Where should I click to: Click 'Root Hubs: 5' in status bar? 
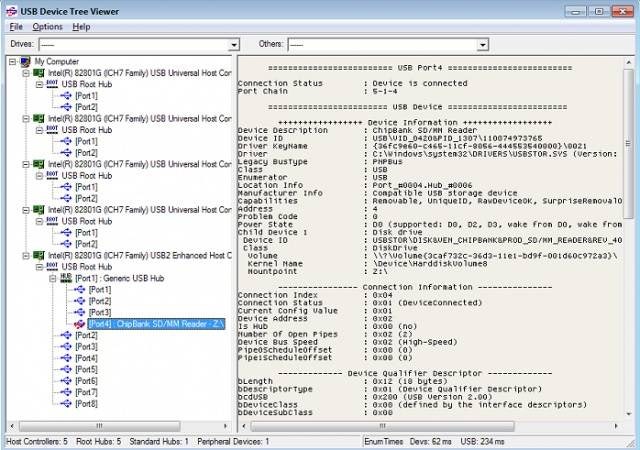98,442
